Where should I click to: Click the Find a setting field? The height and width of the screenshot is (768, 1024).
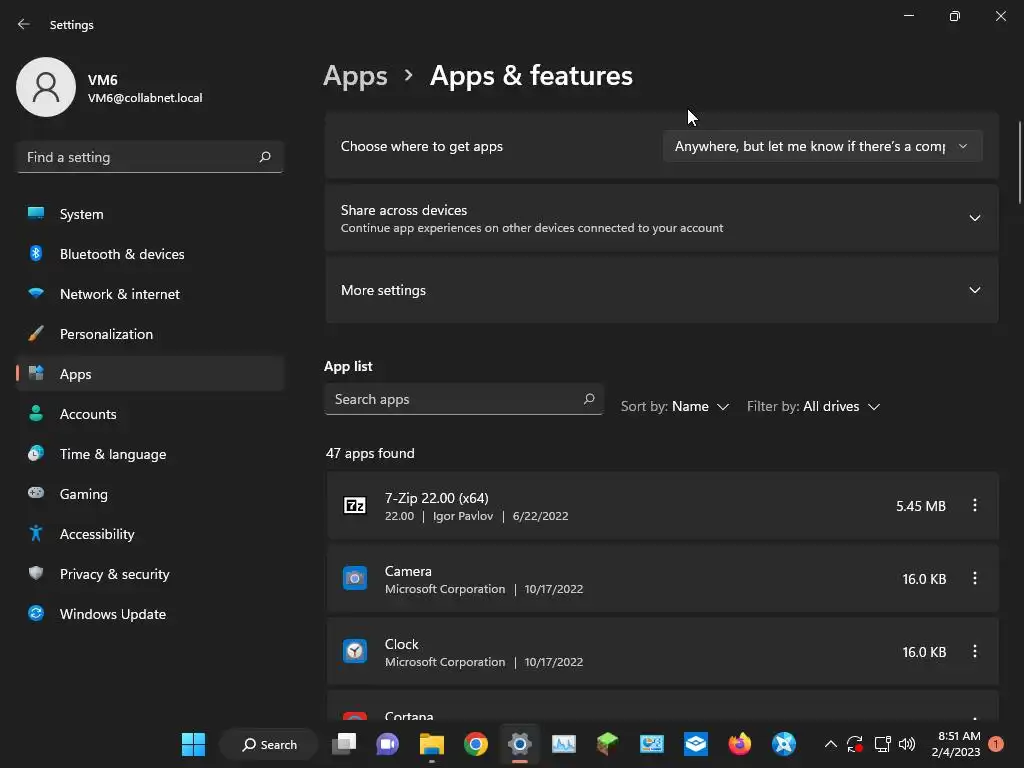(x=150, y=157)
